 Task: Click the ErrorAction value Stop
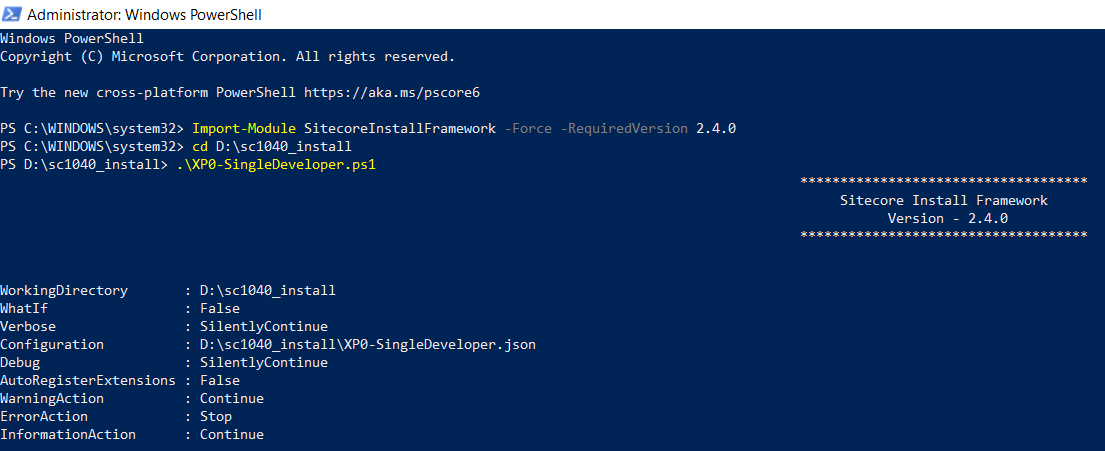pos(216,416)
